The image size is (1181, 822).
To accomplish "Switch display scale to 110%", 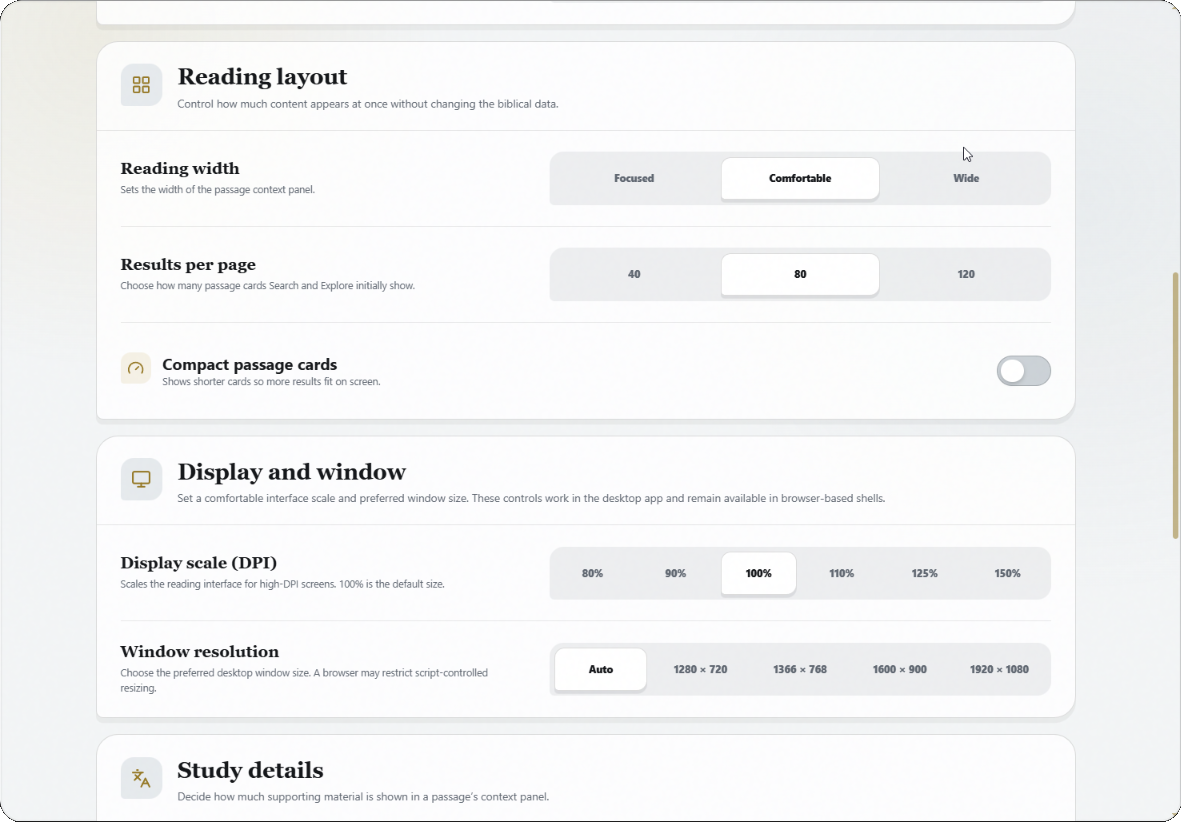I will point(841,573).
